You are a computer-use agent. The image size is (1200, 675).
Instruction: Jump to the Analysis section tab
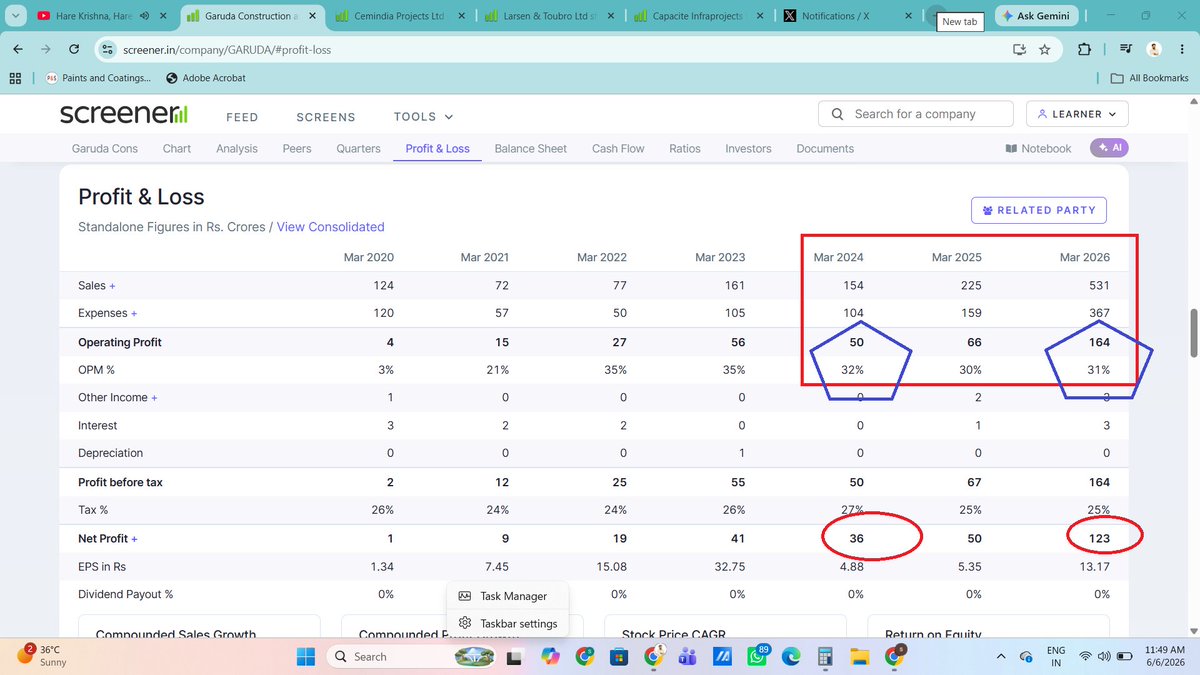tap(237, 149)
